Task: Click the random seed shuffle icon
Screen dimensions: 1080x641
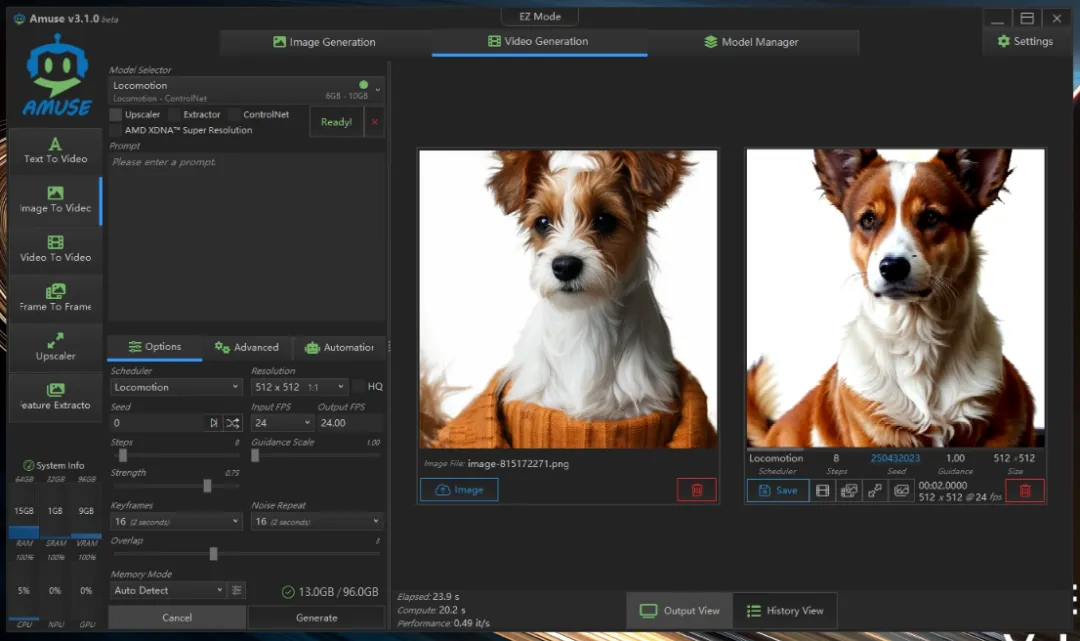Action: point(232,423)
